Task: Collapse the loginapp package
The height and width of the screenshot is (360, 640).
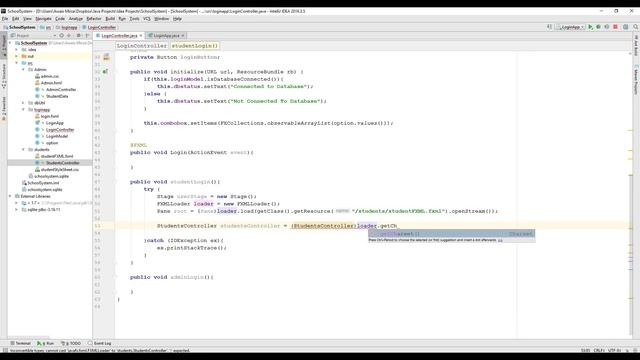Action: click(23, 109)
